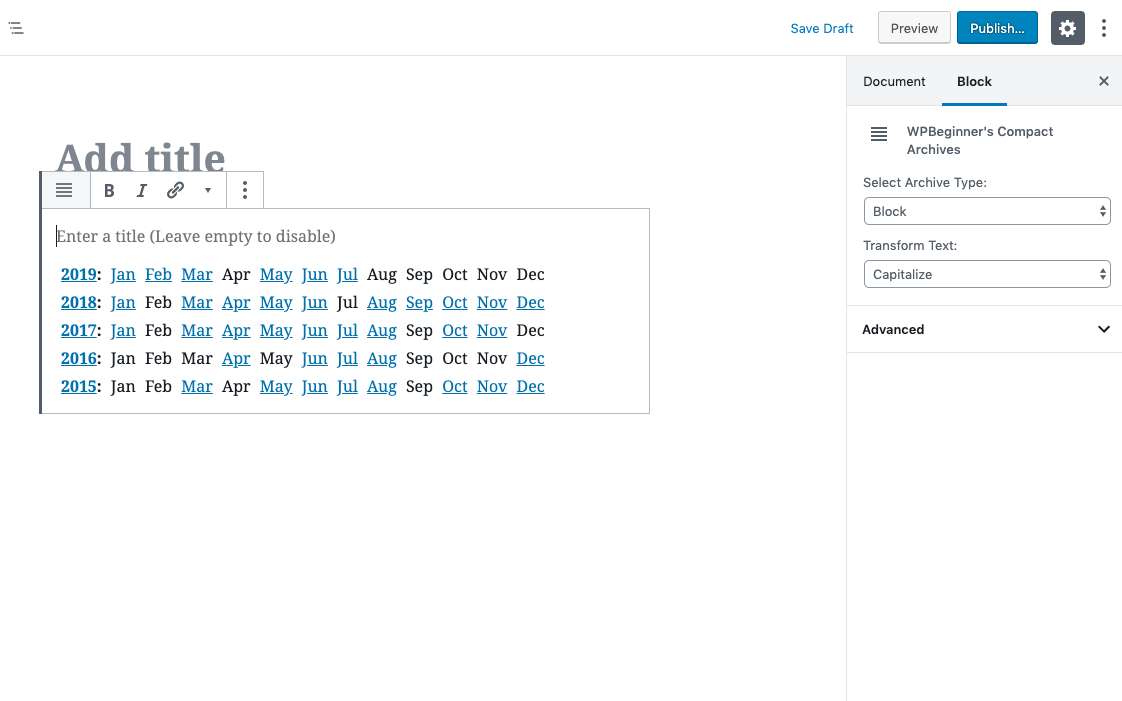Insert a link from block toolbar
Image resolution: width=1122 pixels, height=701 pixels.
pyautogui.click(x=175, y=190)
